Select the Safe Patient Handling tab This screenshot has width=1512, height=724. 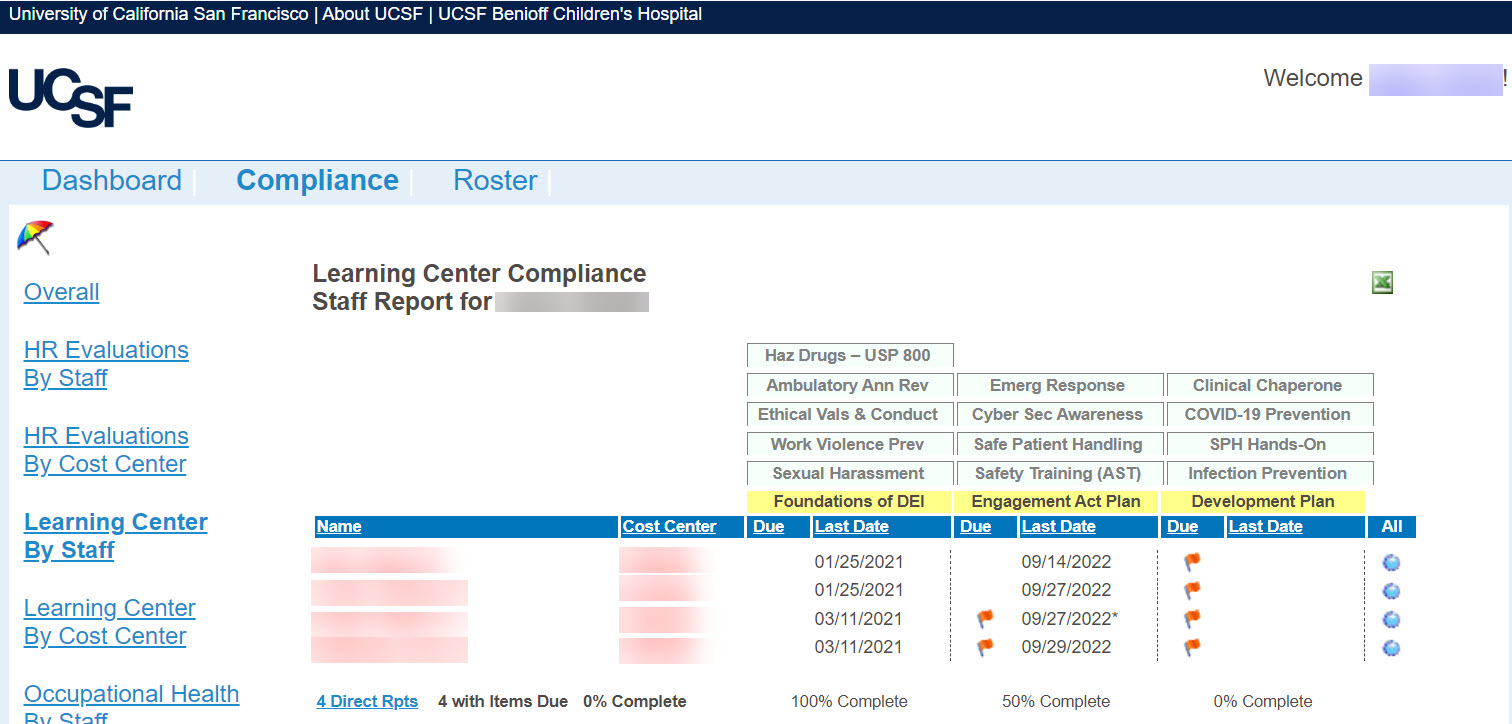1060,444
